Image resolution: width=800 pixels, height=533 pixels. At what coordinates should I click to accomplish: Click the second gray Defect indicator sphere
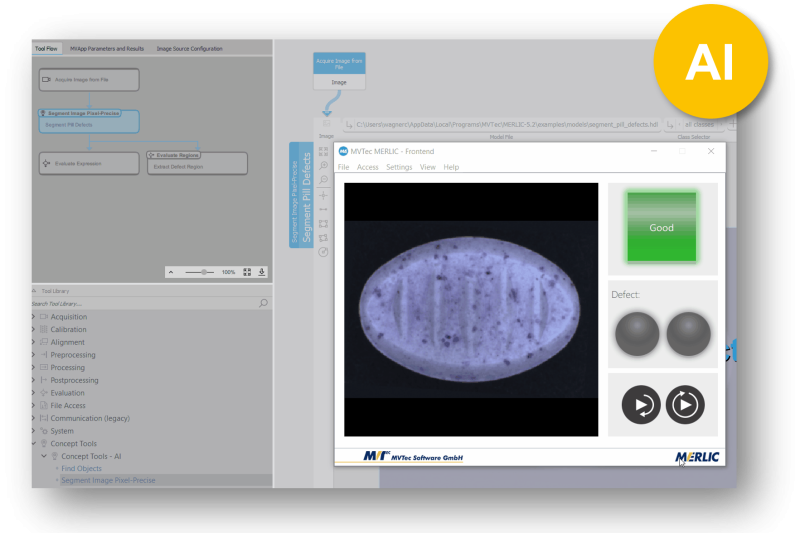click(x=688, y=334)
